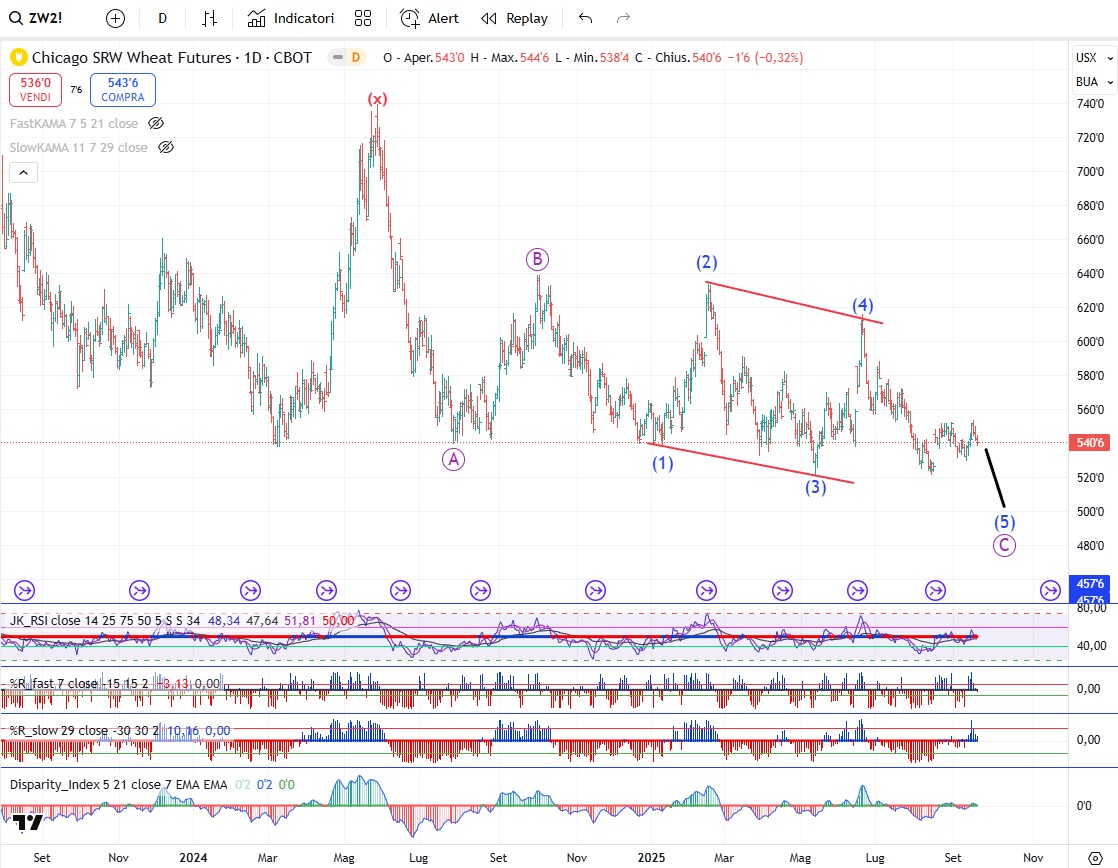The width and height of the screenshot is (1118, 868).
Task: Click the redo arrow
Action: pos(623,18)
